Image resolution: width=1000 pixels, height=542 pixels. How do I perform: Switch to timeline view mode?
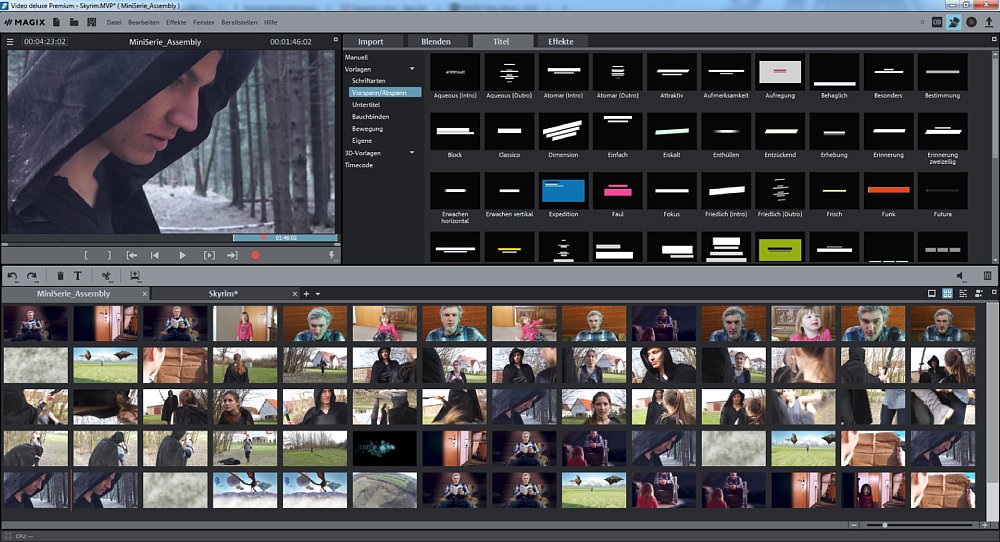963,294
